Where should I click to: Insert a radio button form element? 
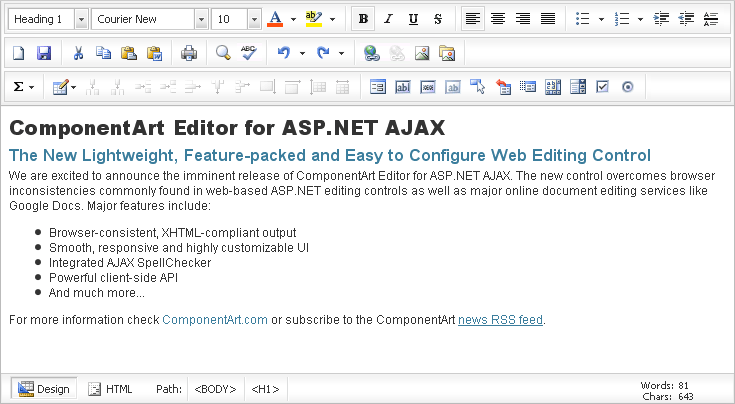pos(627,87)
